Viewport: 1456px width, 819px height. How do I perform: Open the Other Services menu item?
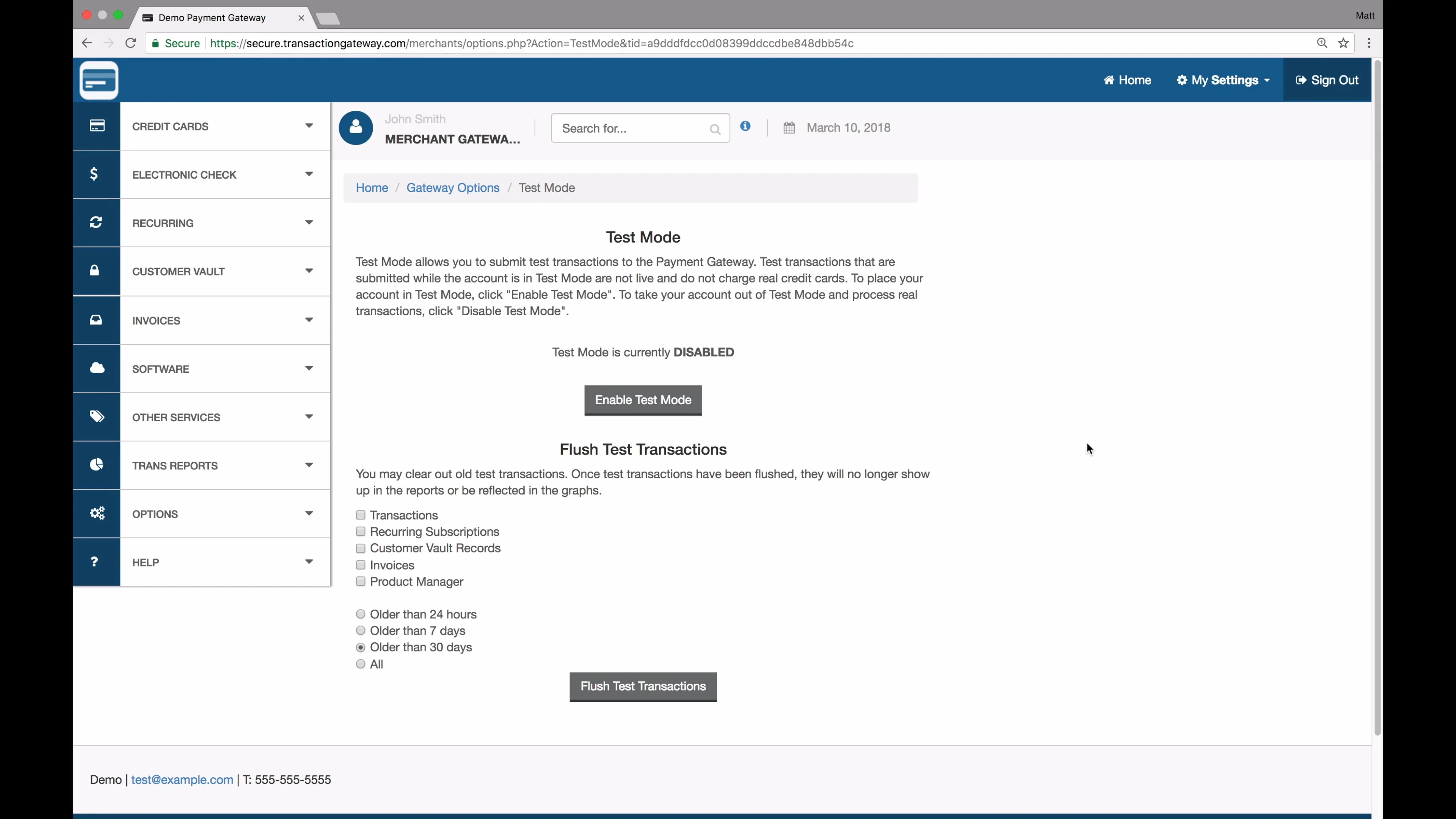point(176,417)
